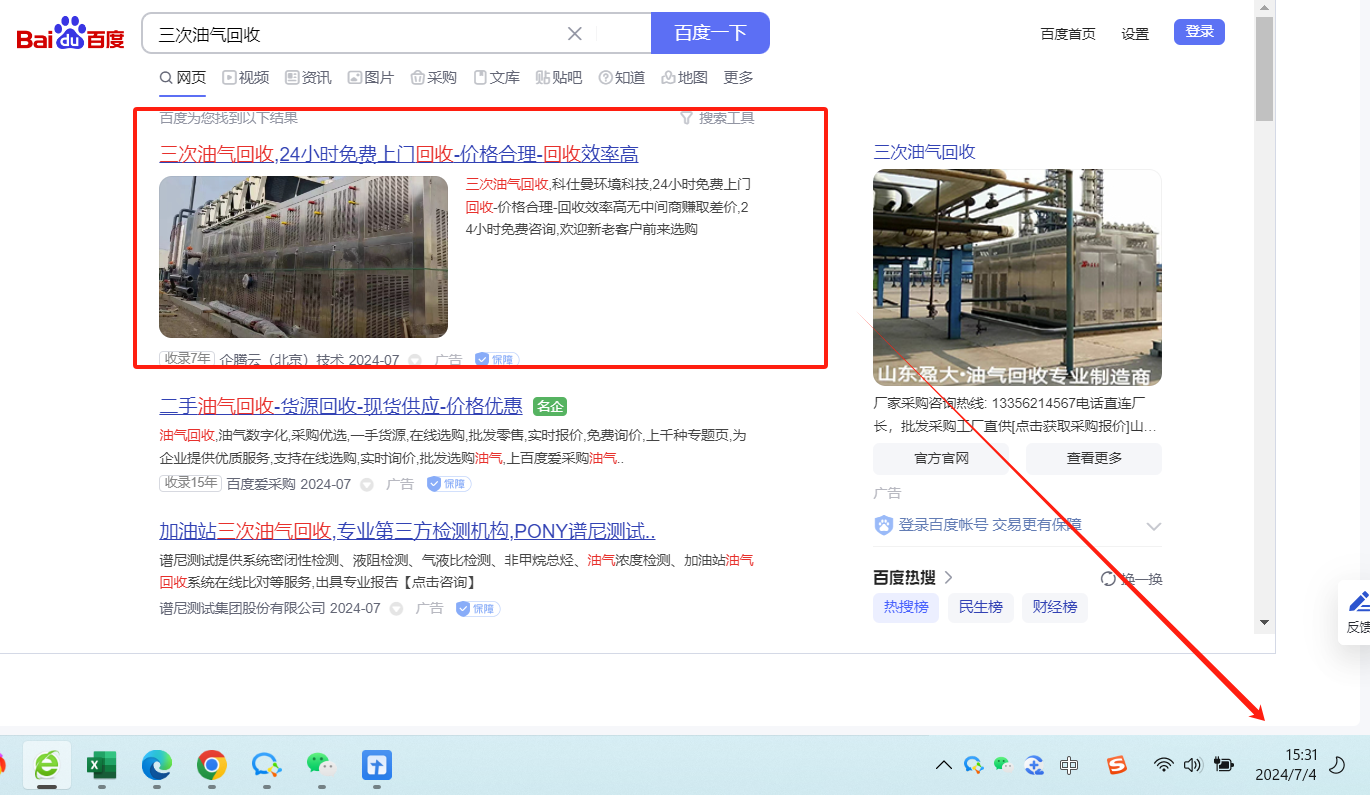The width and height of the screenshot is (1370, 795).
Task: Open the 设置 menu at top right
Action: [1135, 34]
